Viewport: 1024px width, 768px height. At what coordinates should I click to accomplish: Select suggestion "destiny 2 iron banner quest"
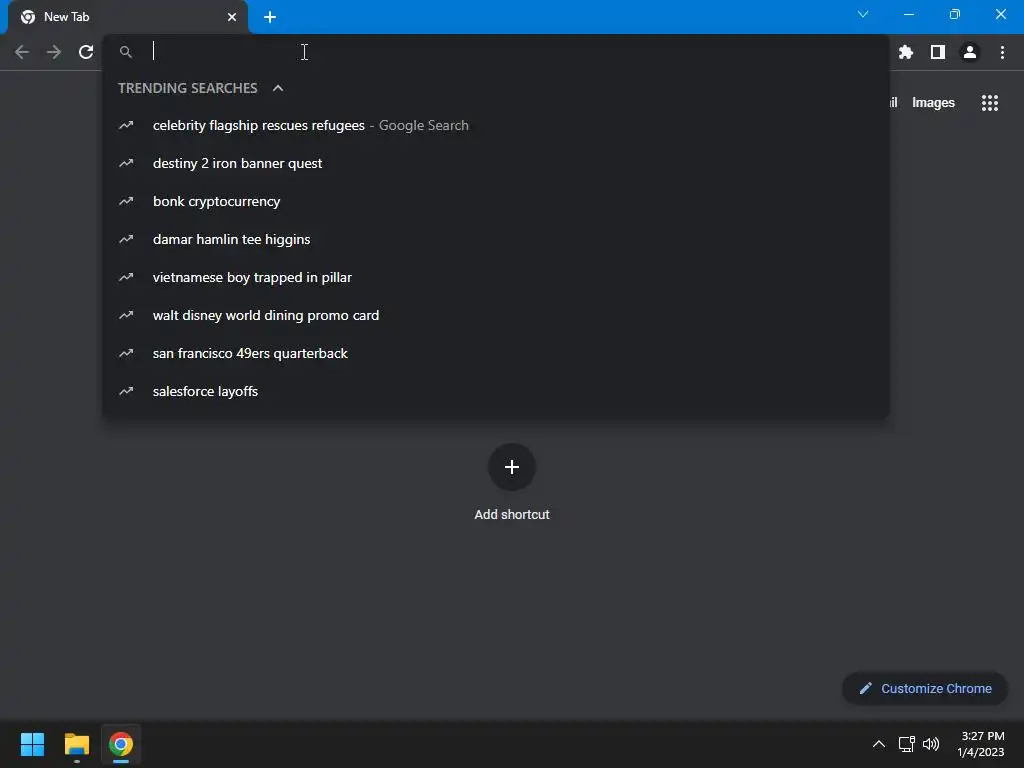coord(496,163)
